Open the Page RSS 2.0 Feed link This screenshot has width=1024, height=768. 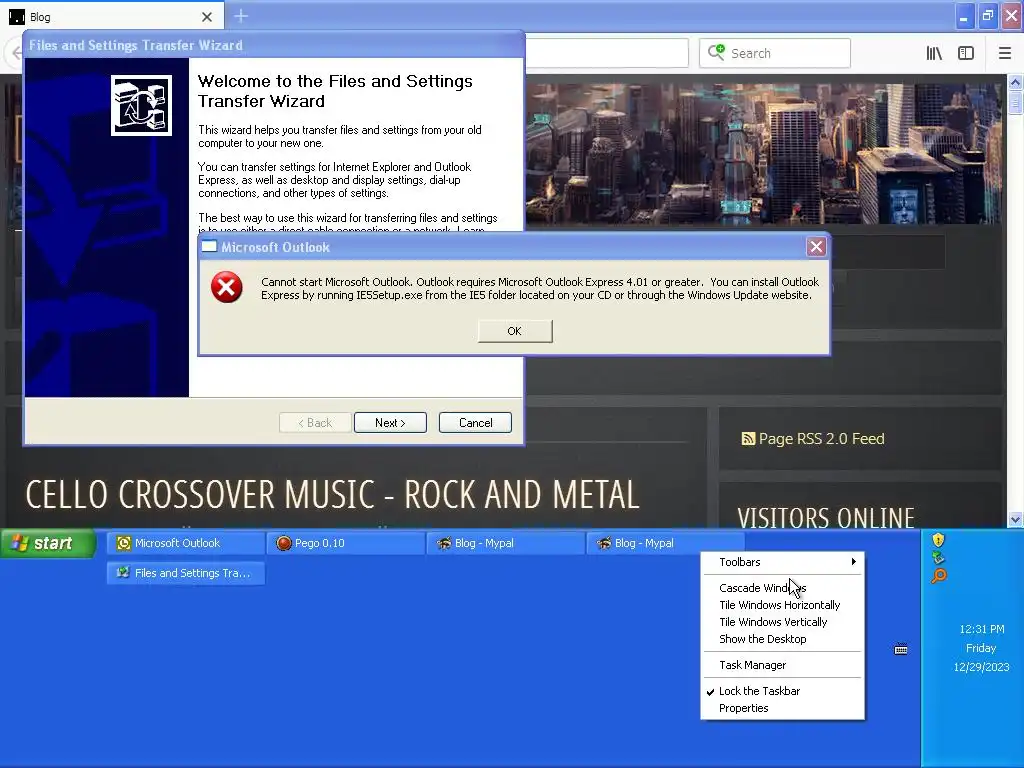[x=822, y=439]
